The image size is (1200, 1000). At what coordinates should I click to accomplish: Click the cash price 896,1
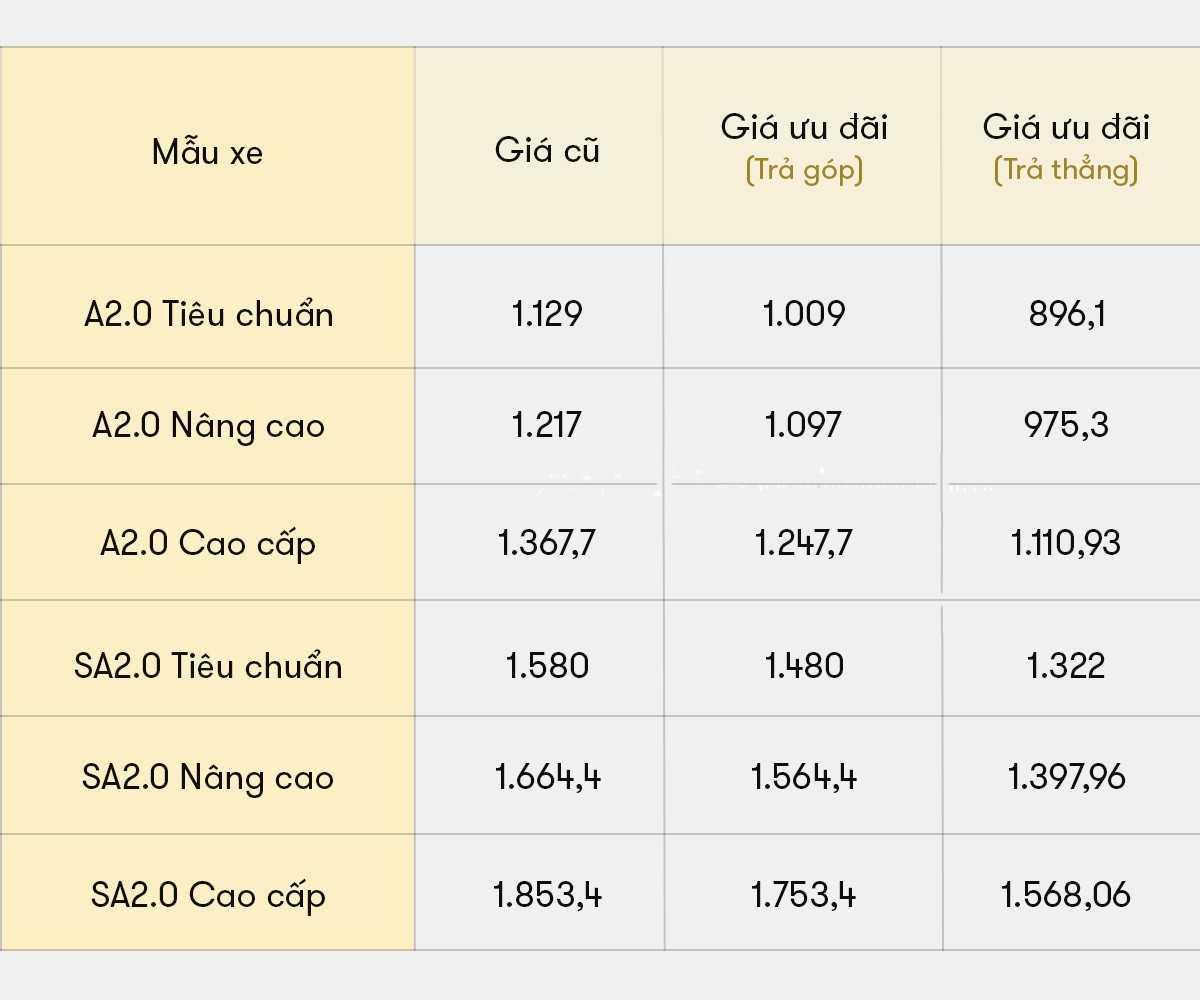1067,314
